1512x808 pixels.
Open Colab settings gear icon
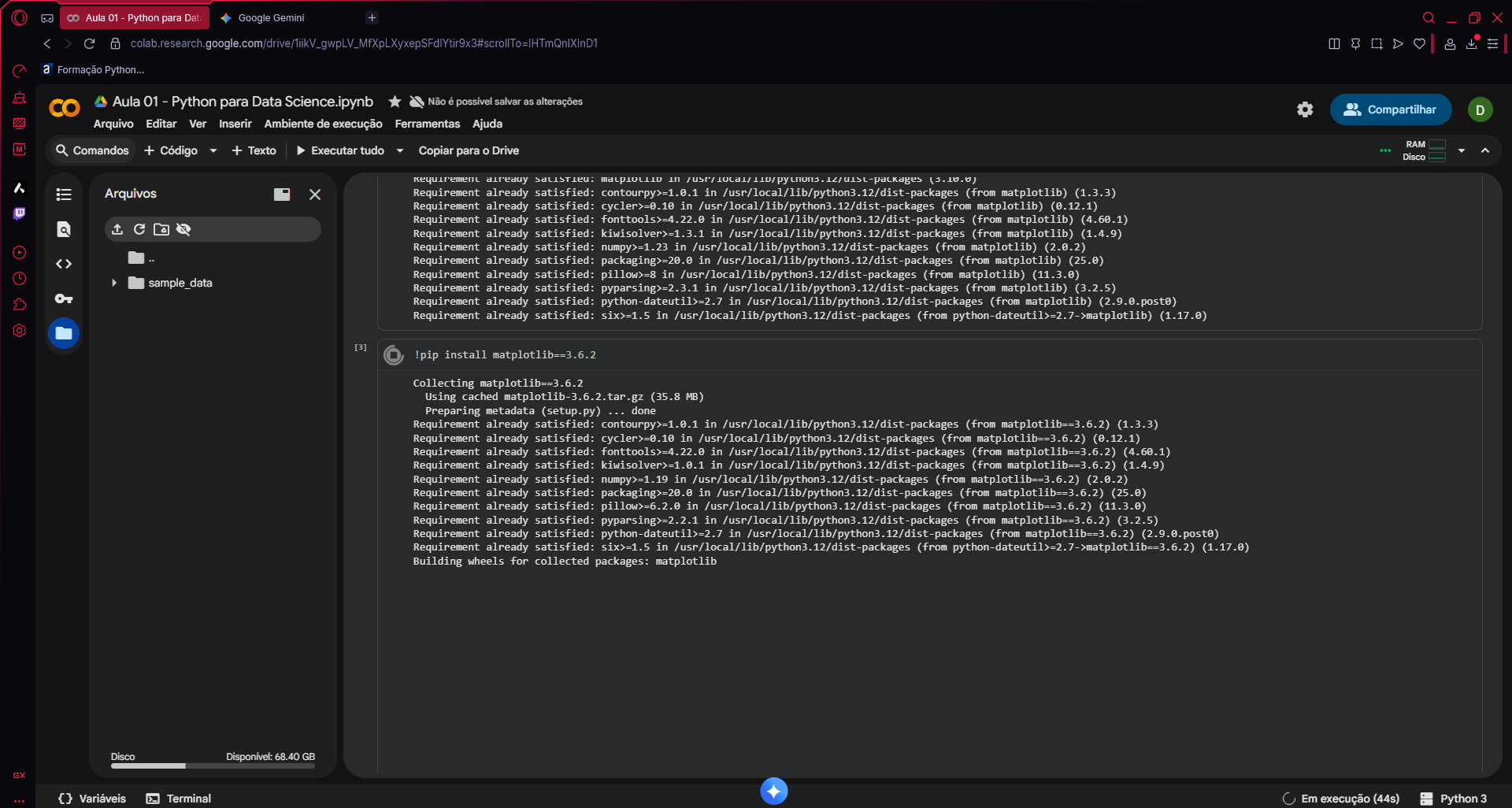pyautogui.click(x=1305, y=109)
